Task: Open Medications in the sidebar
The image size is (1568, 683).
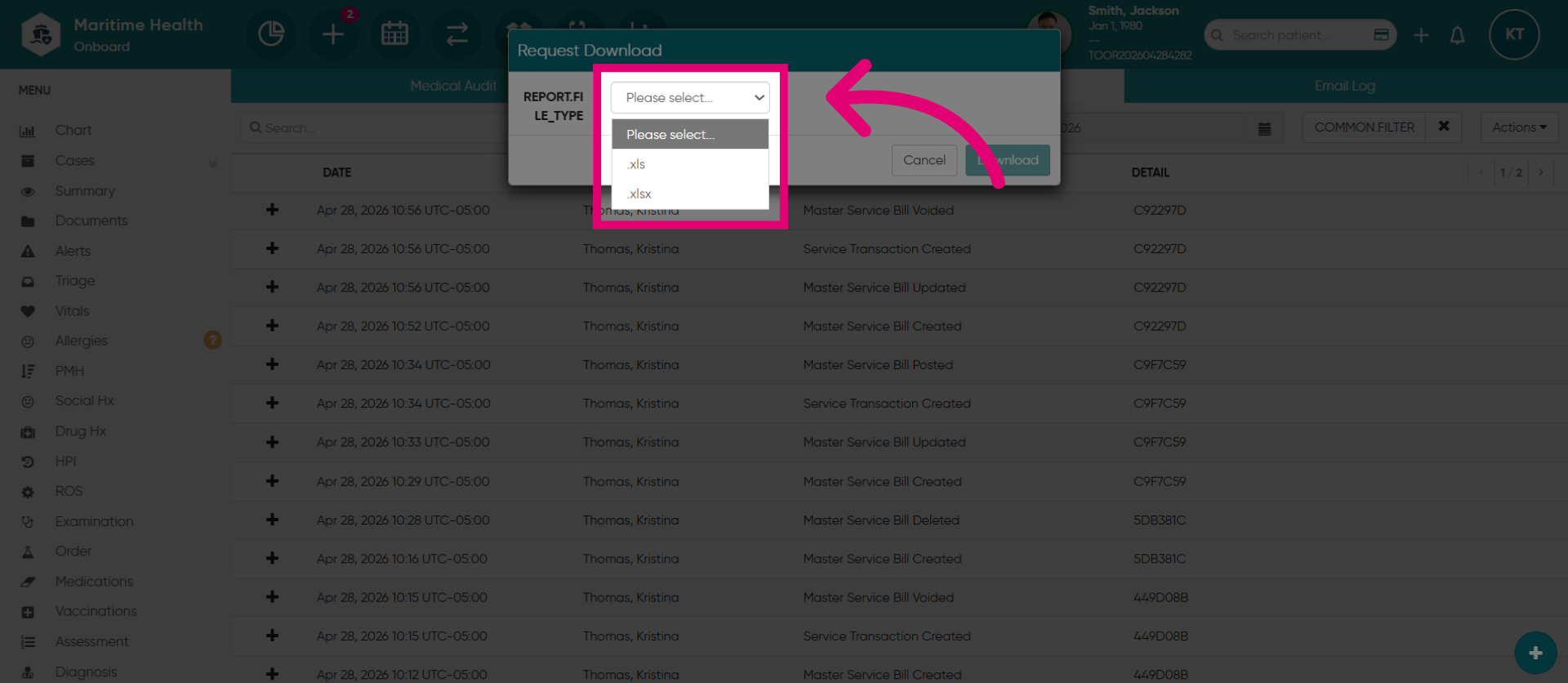Action: point(94,582)
